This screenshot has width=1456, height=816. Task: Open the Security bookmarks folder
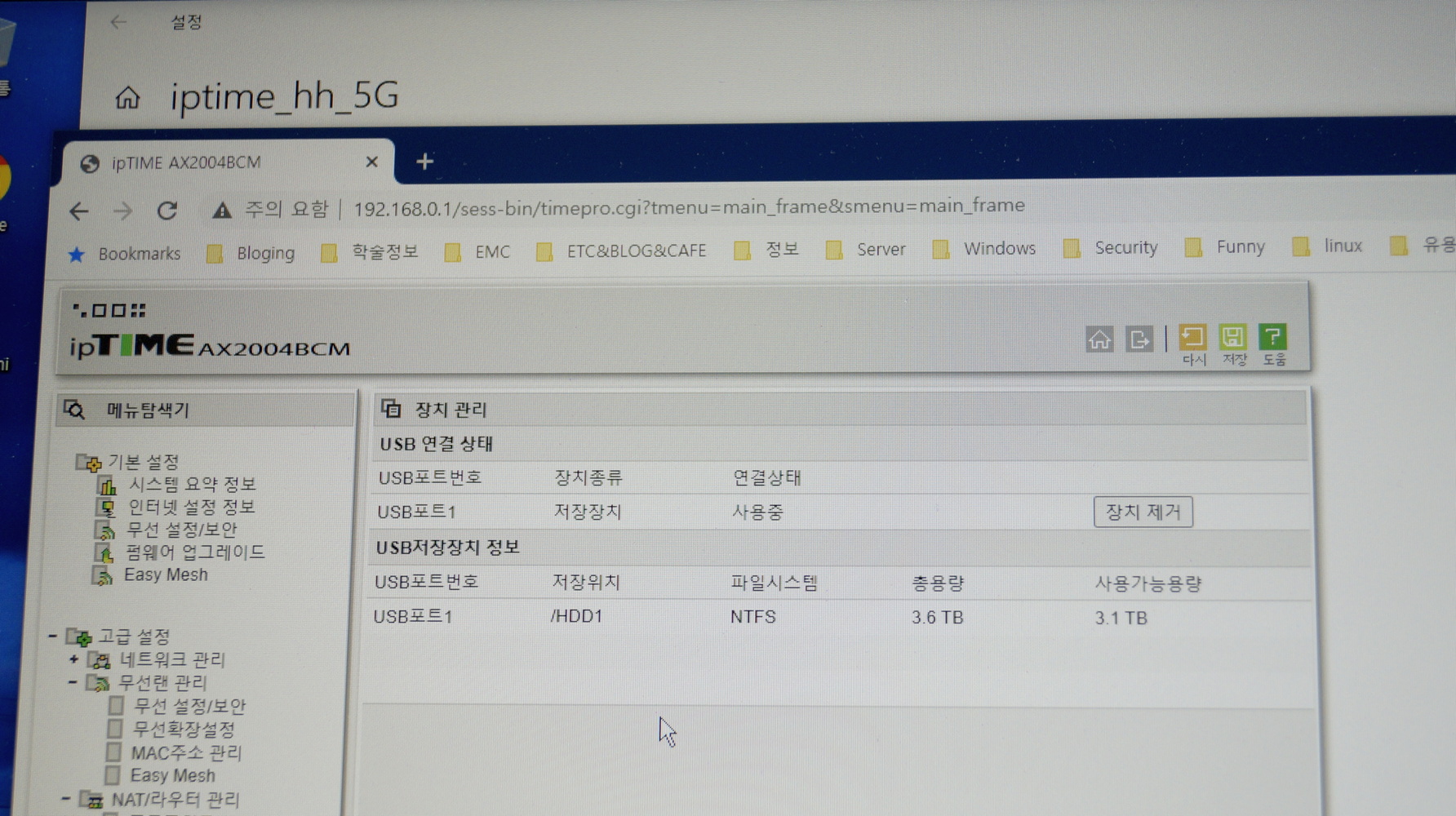click(1126, 248)
